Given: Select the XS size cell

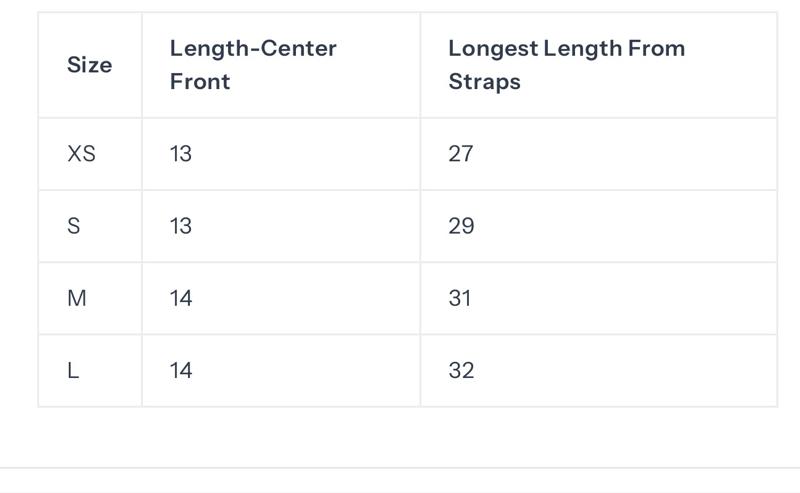Looking at the screenshot, I should pos(81,154).
